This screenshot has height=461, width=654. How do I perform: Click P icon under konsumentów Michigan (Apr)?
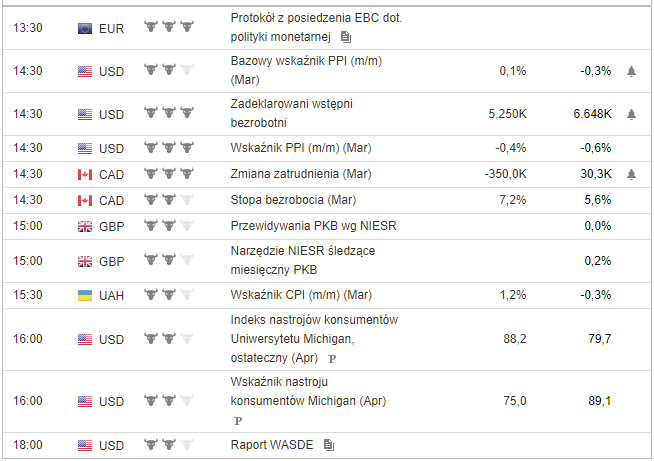tap(236, 420)
